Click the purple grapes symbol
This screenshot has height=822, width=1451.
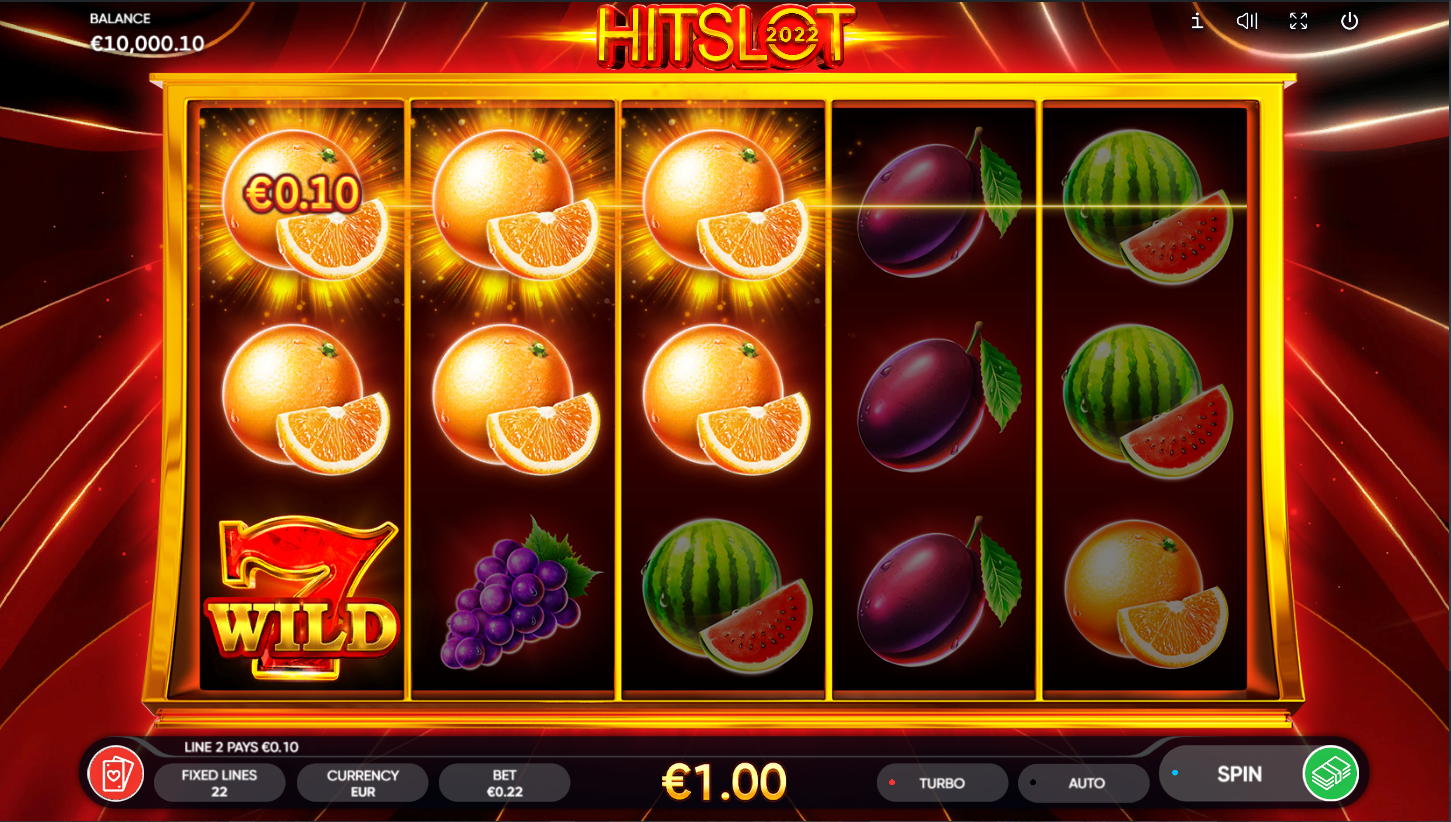(518, 593)
